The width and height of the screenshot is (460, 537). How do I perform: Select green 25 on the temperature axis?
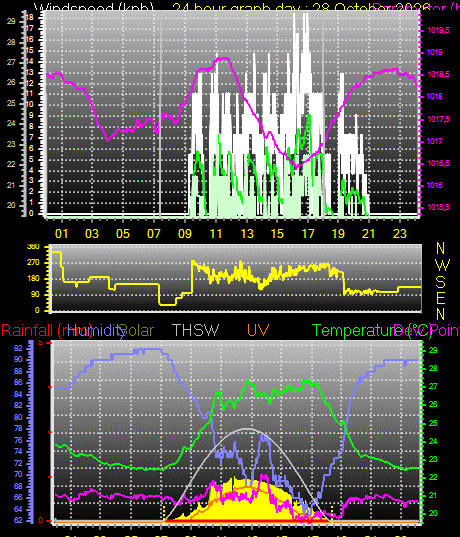click(433, 423)
